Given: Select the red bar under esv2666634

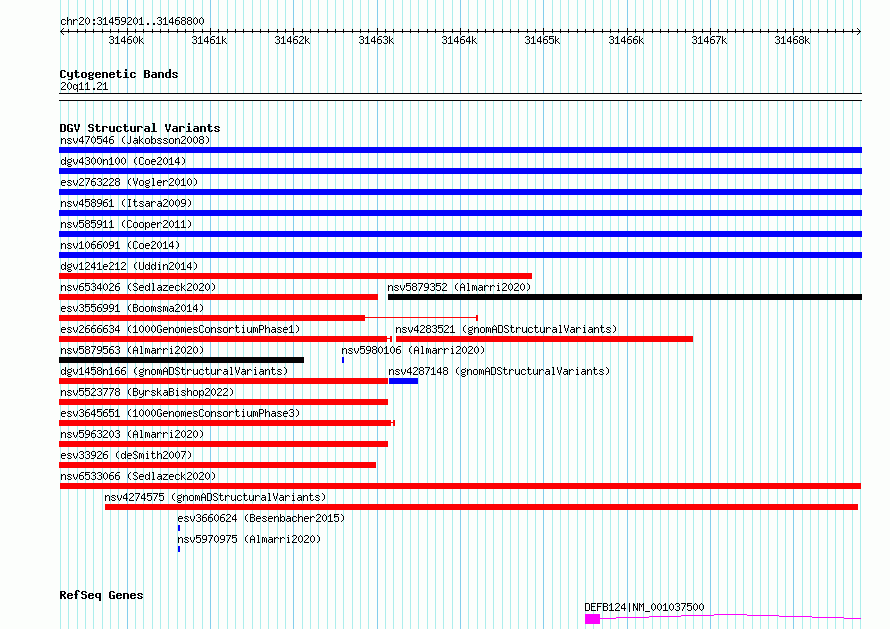Looking at the screenshot, I should pyautogui.click(x=223, y=339).
